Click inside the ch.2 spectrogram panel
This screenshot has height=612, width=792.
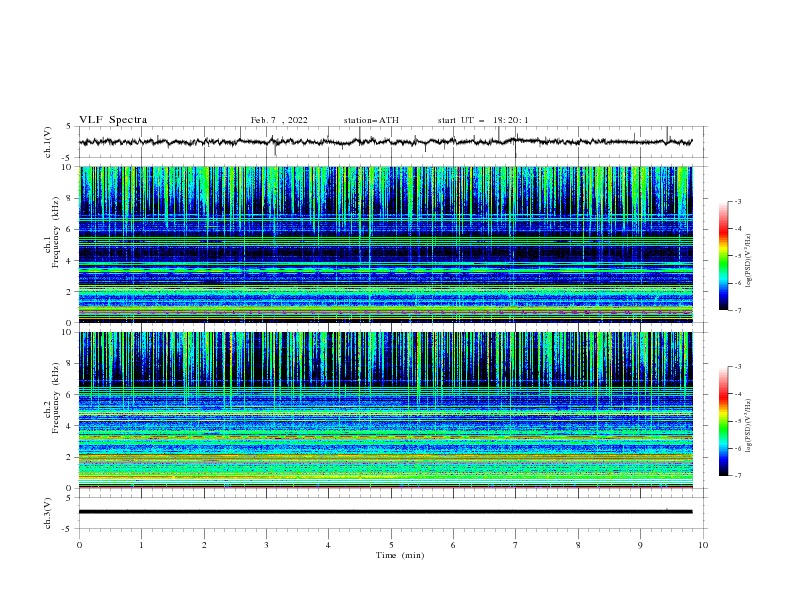coord(385,410)
